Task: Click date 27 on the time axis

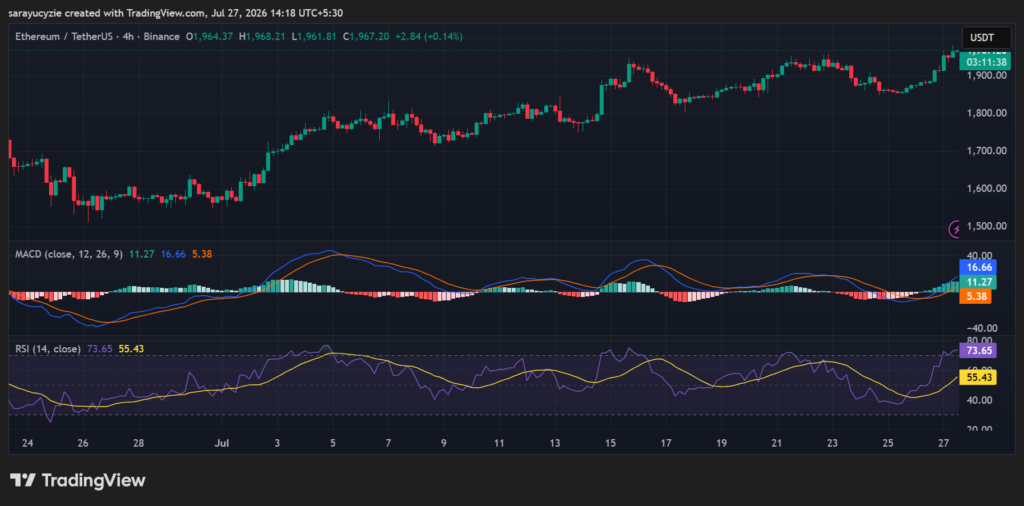Action: coord(943,443)
